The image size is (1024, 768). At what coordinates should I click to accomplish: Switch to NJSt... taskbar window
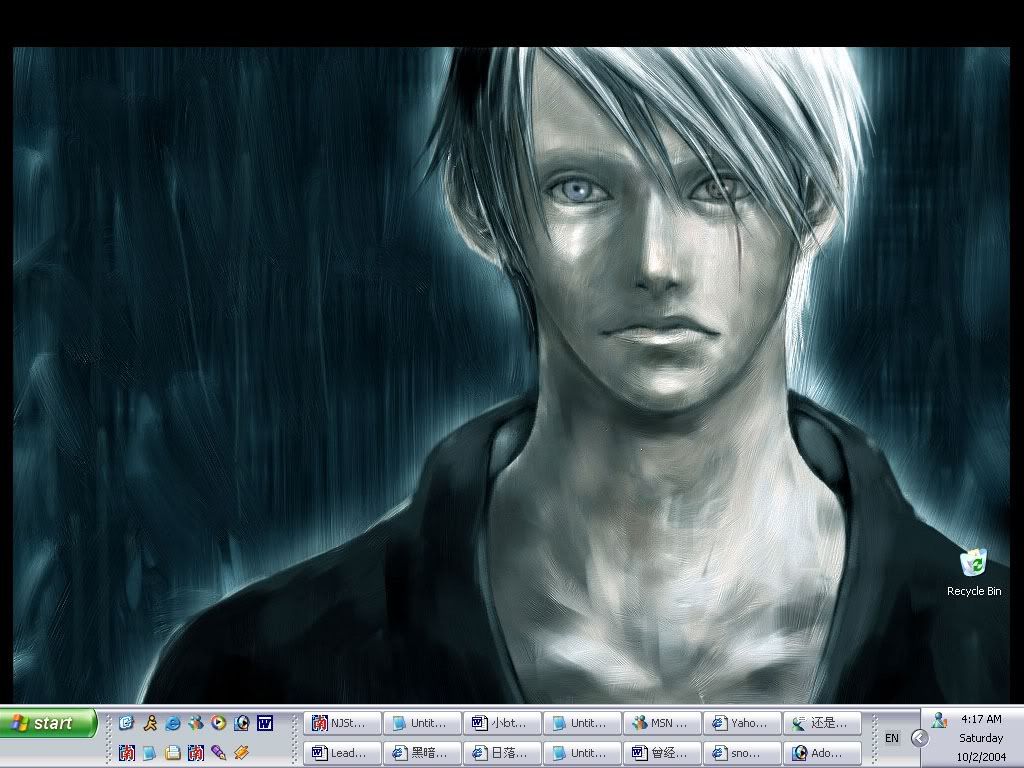click(x=342, y=723)
